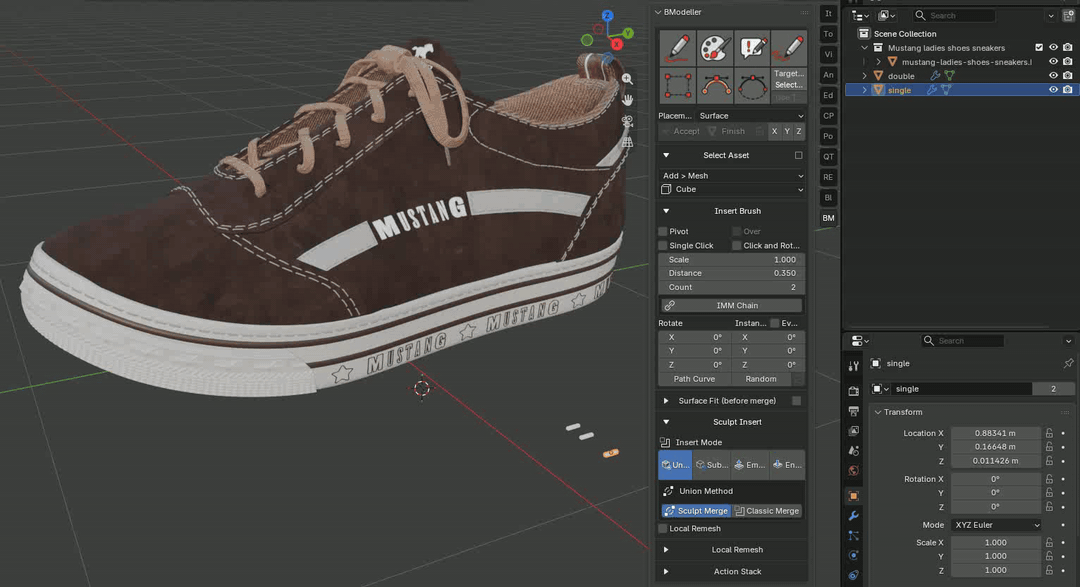This screenshot has height=587, width=1080.
Task: Choose the rectangle selection shape tool
Action: (678, 86)
